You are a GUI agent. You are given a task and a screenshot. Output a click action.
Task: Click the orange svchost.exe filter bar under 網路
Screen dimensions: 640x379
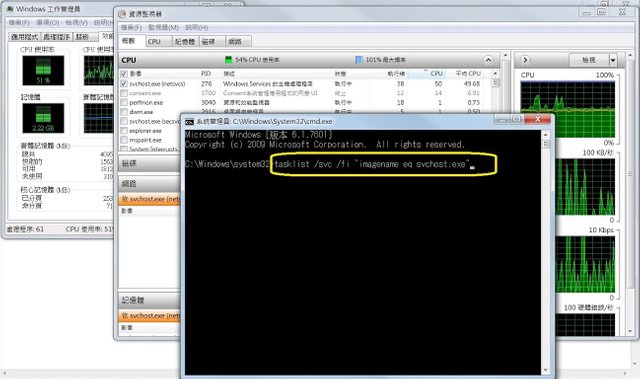point(149,199)
